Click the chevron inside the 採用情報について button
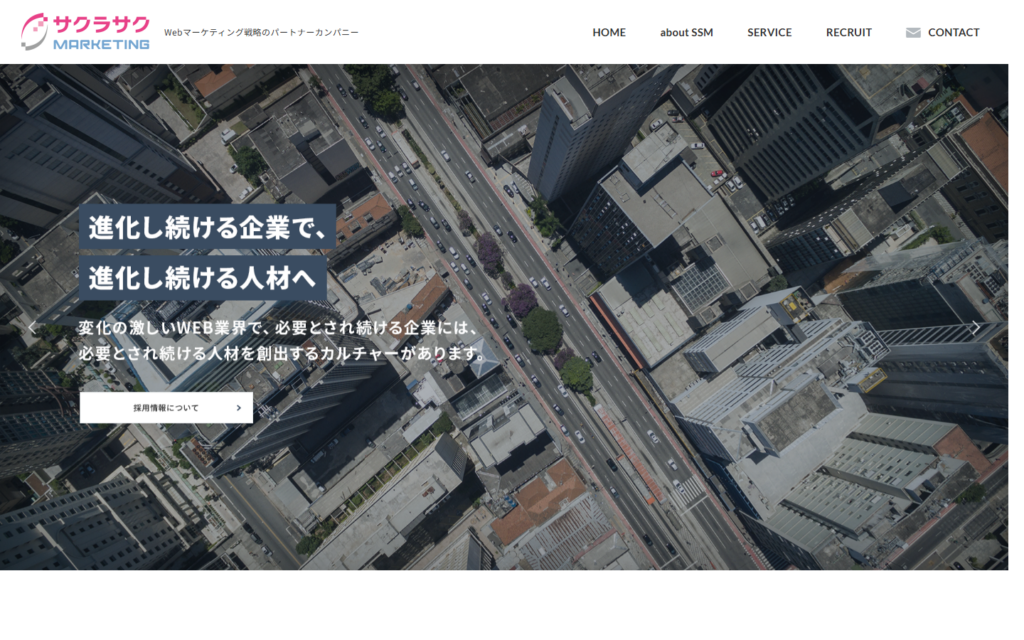 click(x=238, y=408)
